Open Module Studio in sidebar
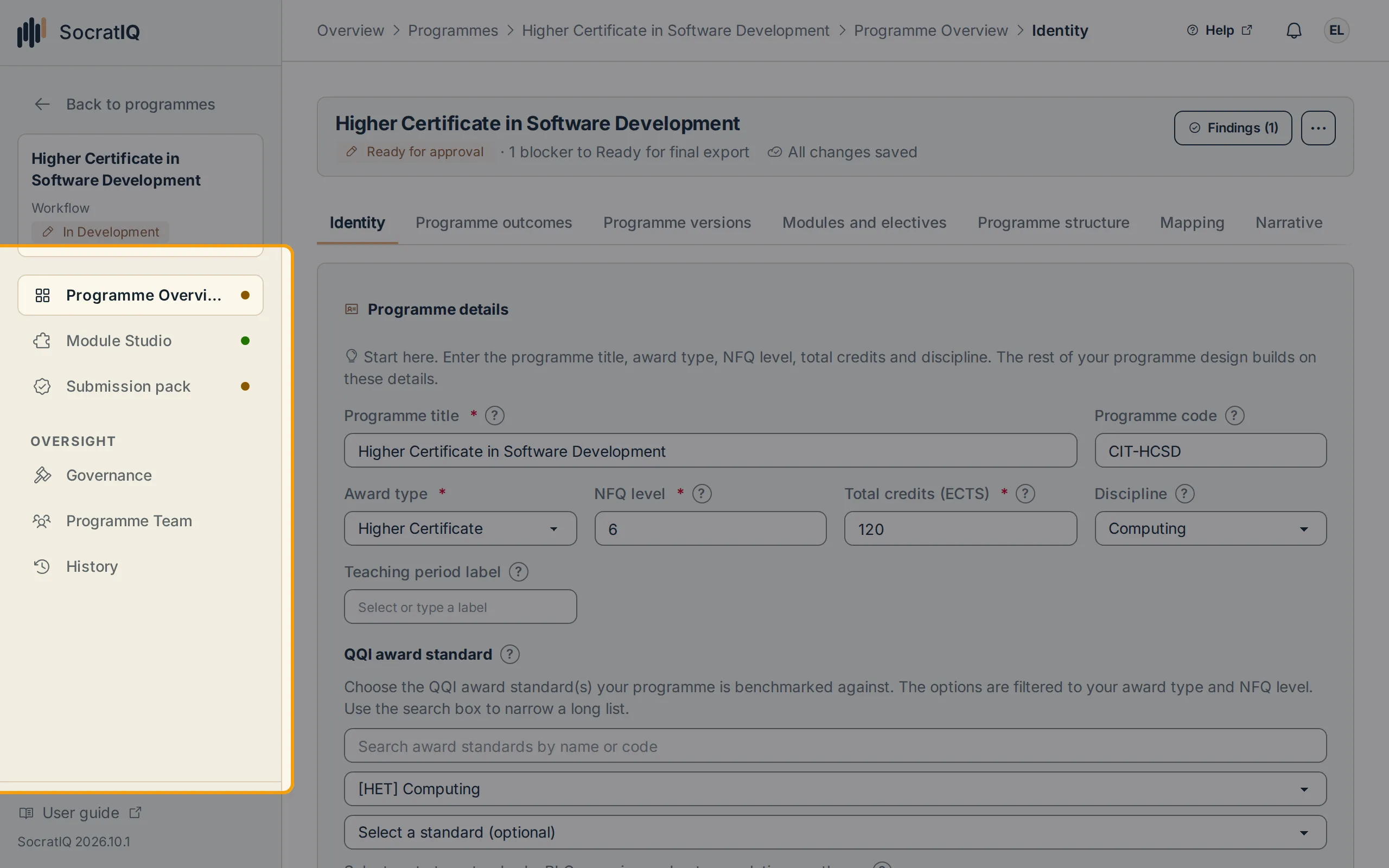1389x868 pixels. 141,341
